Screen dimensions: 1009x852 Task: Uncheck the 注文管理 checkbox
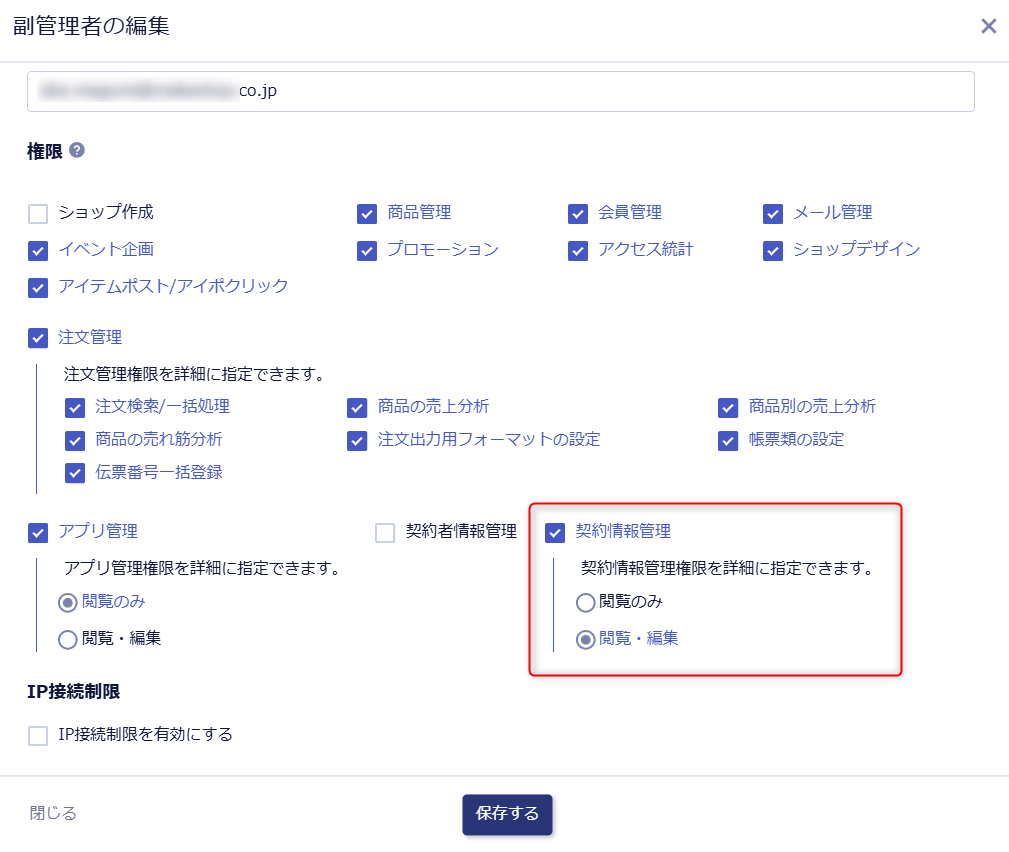click(x=38, y=338)
